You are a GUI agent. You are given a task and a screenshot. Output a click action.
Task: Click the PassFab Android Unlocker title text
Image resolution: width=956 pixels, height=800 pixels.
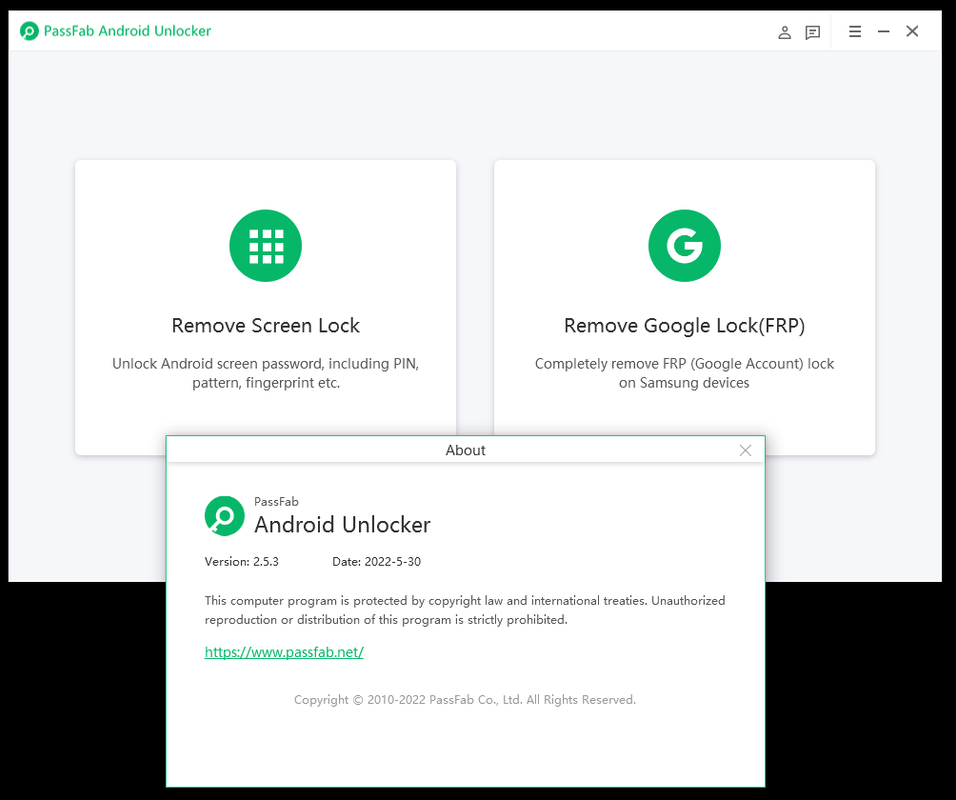(x=127, y=31)
